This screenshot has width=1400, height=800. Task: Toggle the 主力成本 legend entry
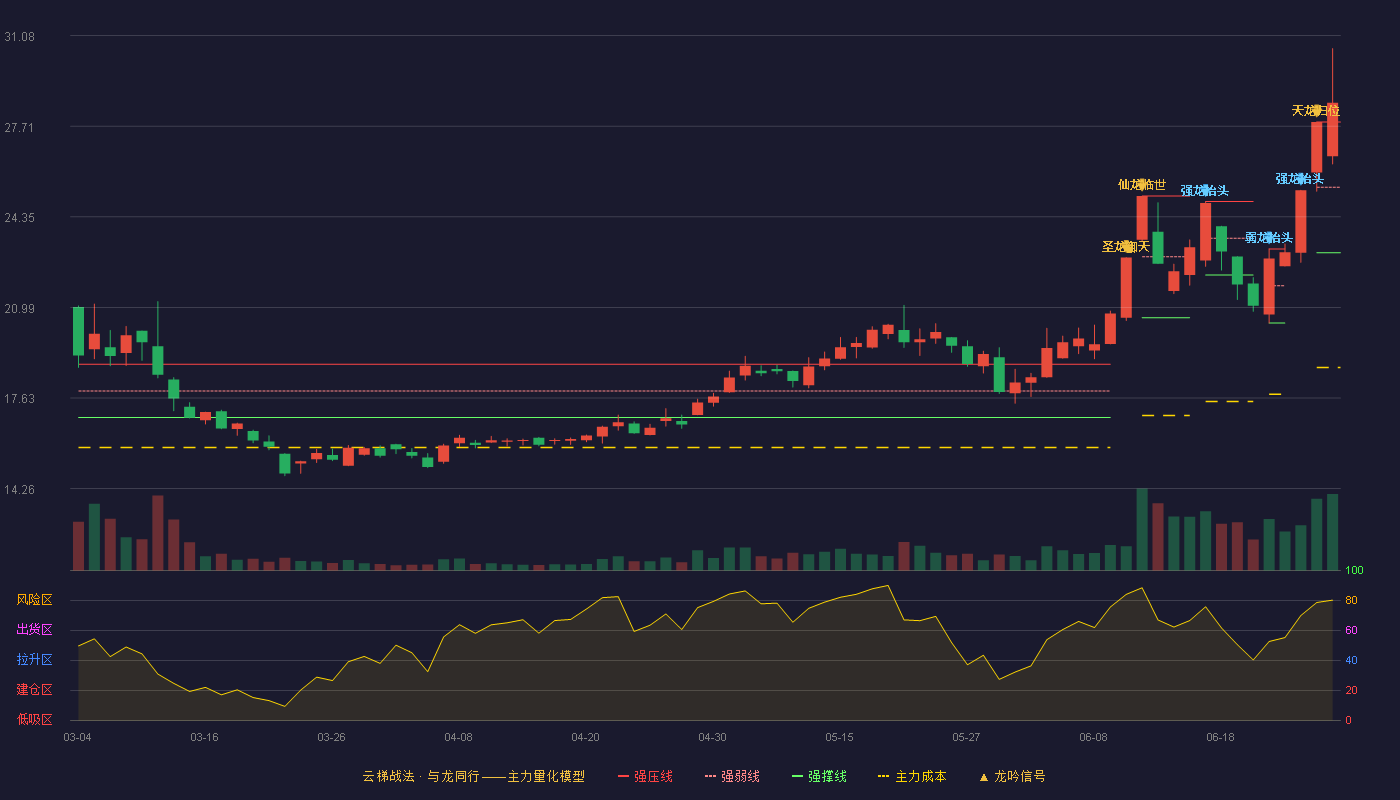(x=912, y=776)
